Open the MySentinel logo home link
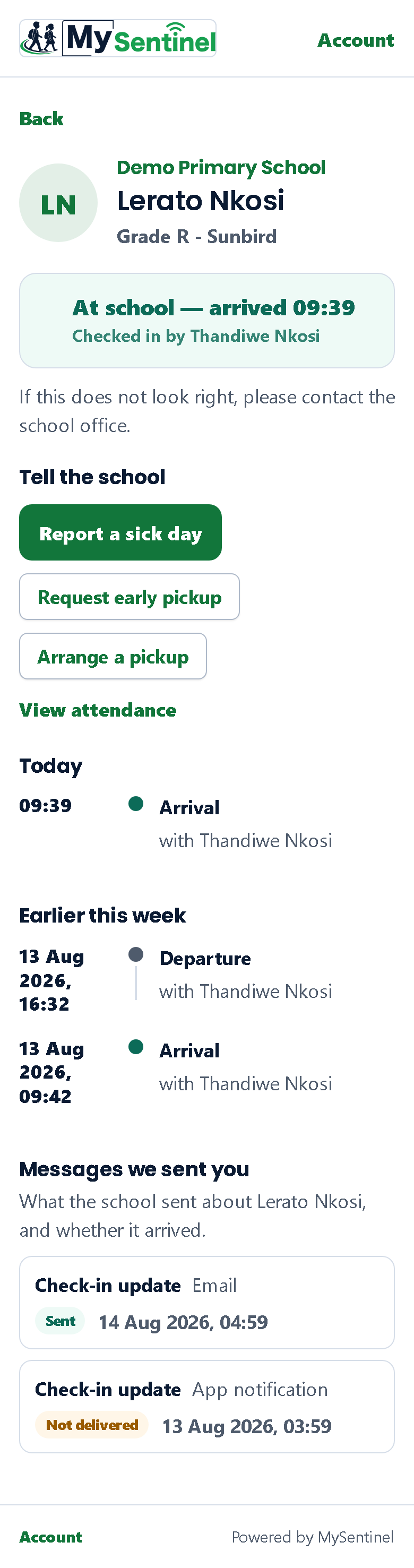 click(117, 38)
